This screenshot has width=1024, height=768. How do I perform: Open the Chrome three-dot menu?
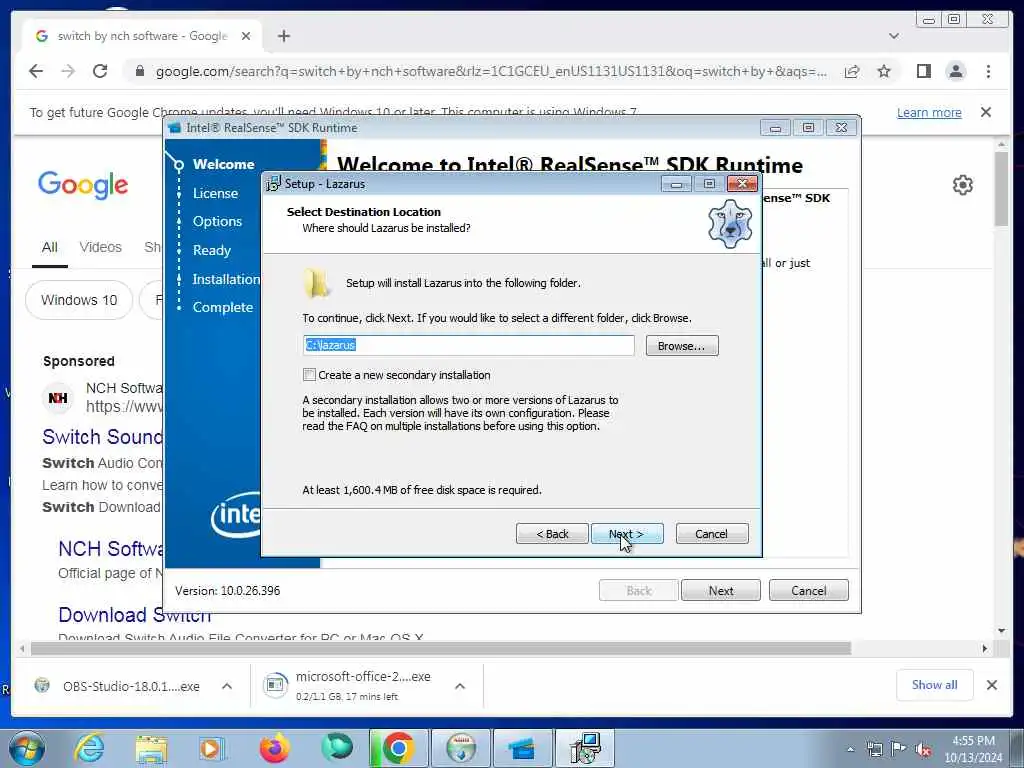(x=988, y=71)
